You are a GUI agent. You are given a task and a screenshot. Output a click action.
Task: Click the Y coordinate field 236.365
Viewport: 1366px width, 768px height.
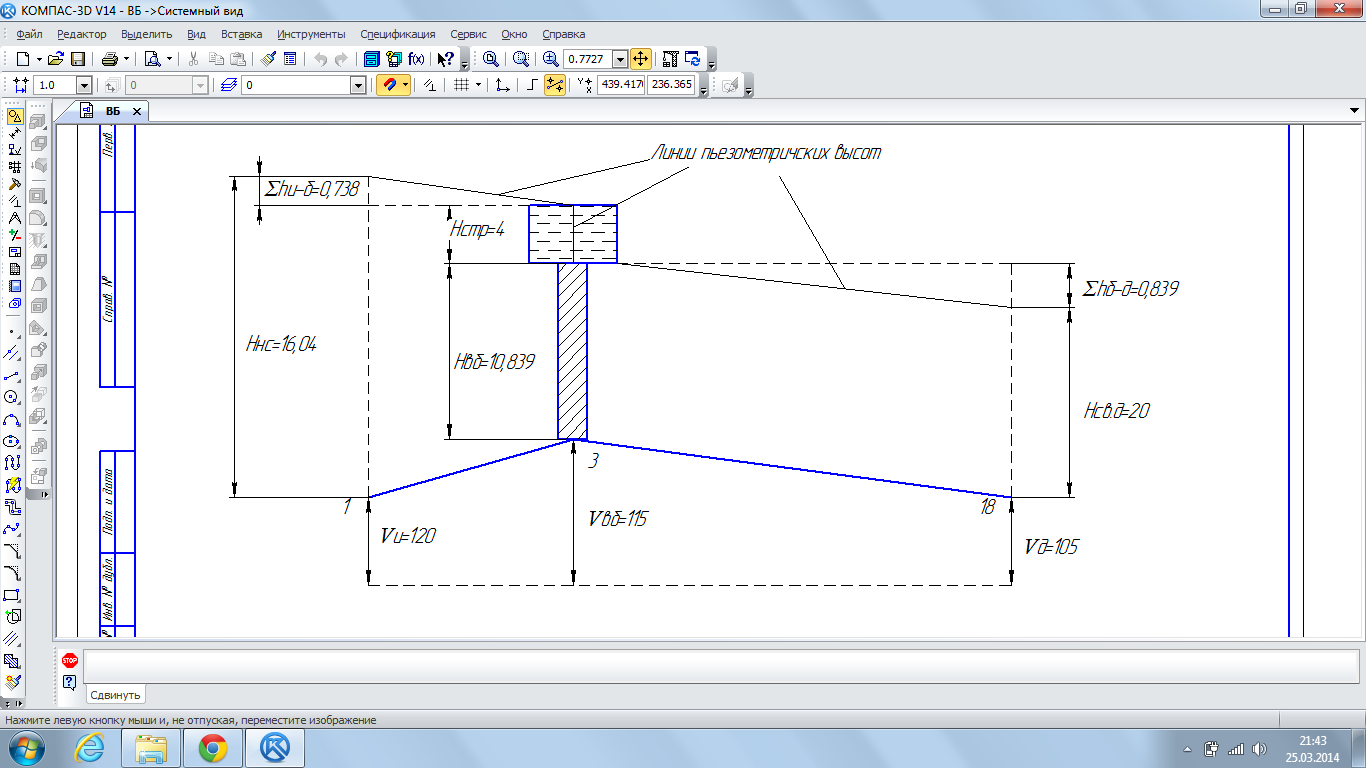pyautogui.click(x=672, y=86)
